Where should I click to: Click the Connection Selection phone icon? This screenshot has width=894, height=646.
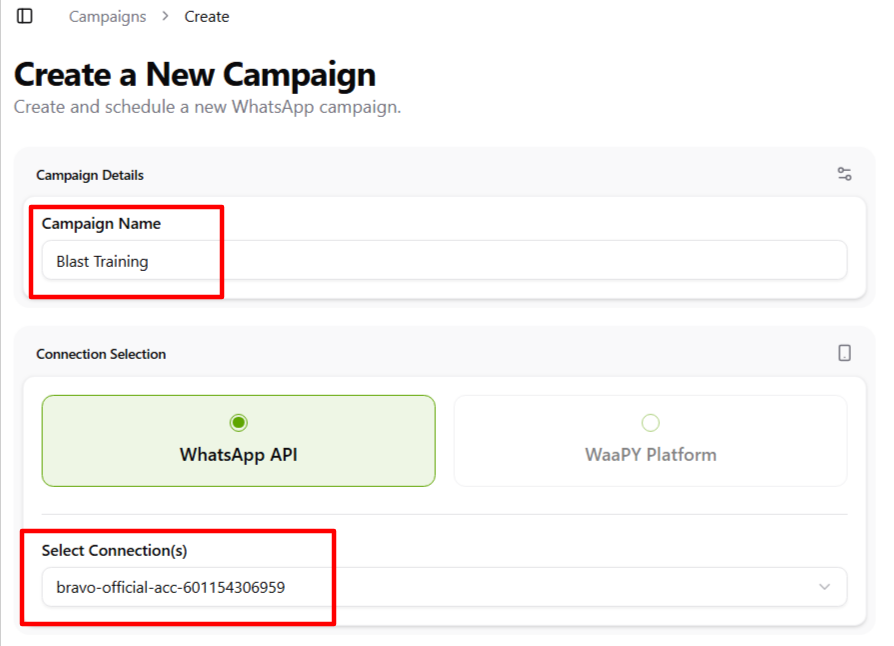click(845, 353)
